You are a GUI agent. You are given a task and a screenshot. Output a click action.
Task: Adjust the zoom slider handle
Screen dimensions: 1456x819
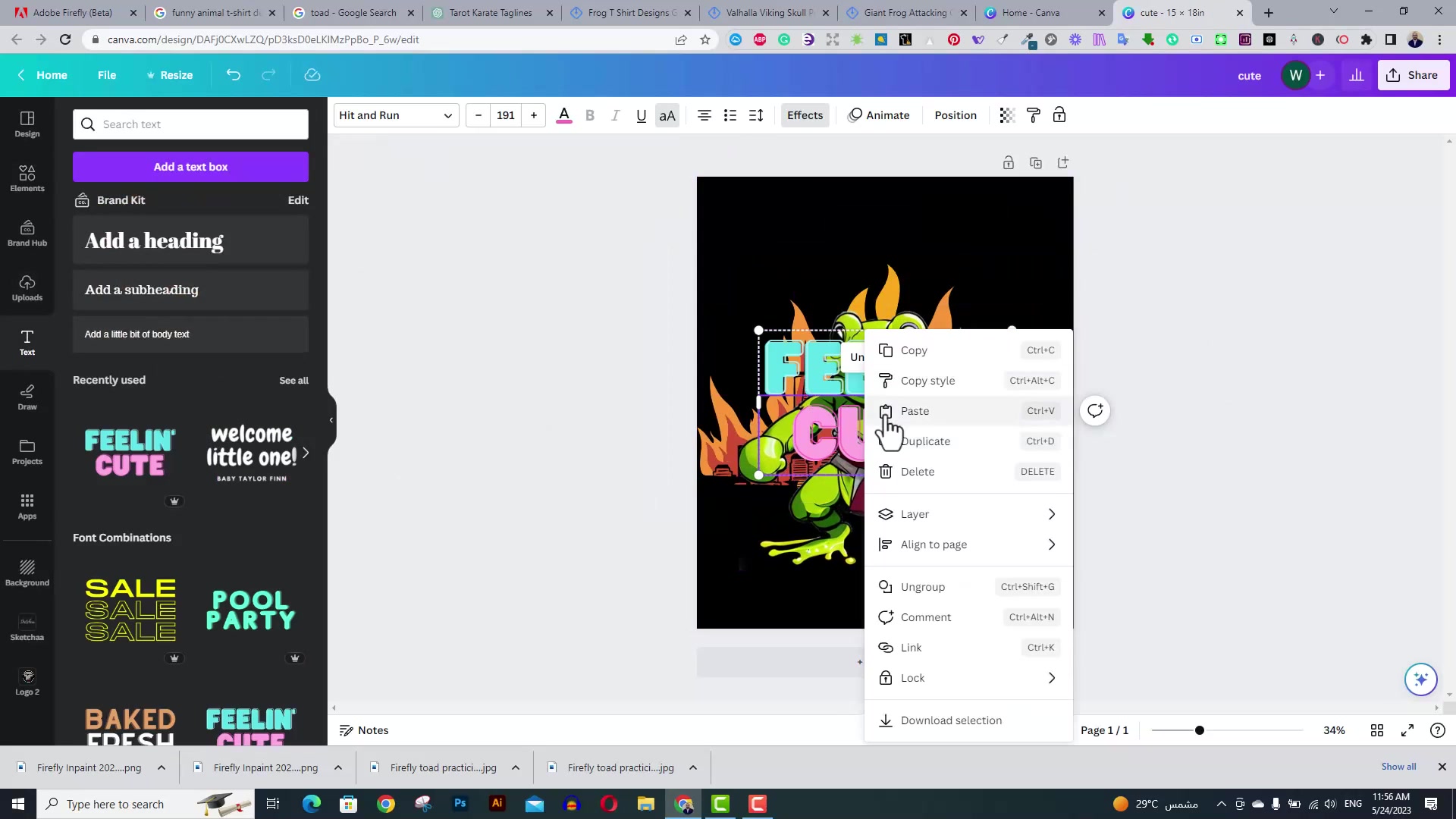1200,730
